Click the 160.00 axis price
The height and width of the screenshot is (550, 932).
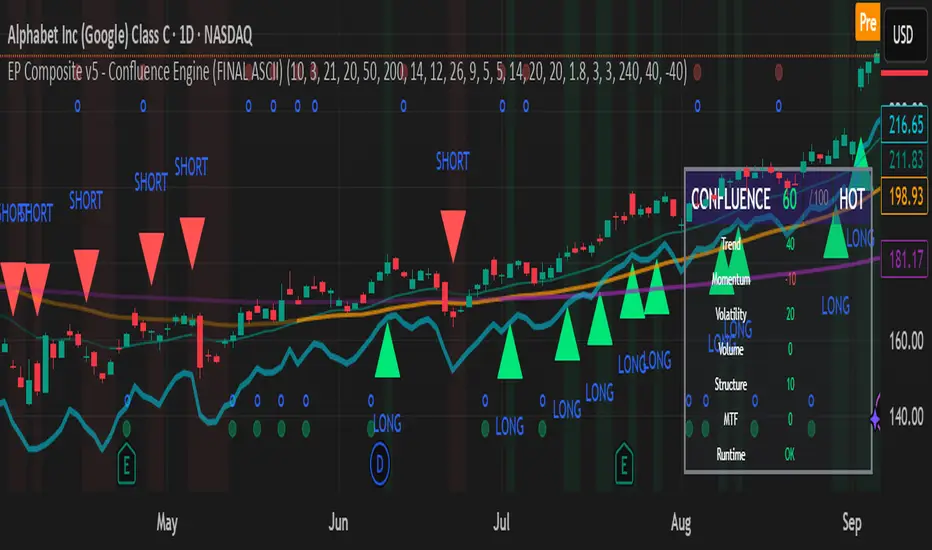pos(906,341)
